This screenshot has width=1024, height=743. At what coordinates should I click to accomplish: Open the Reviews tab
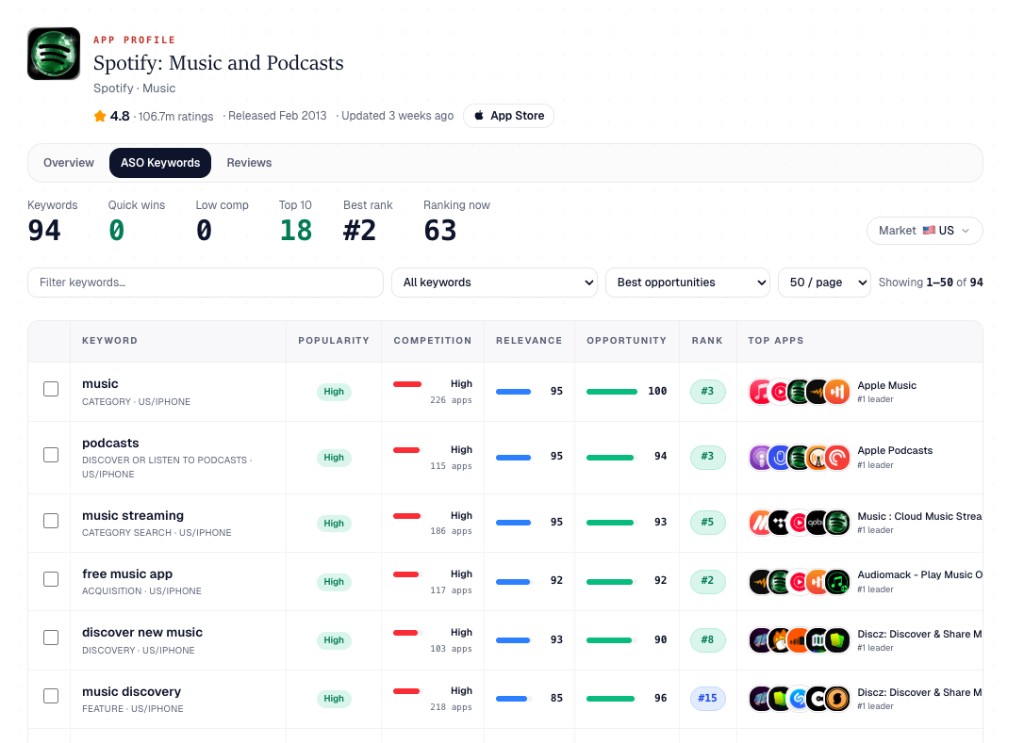[249, 163]
